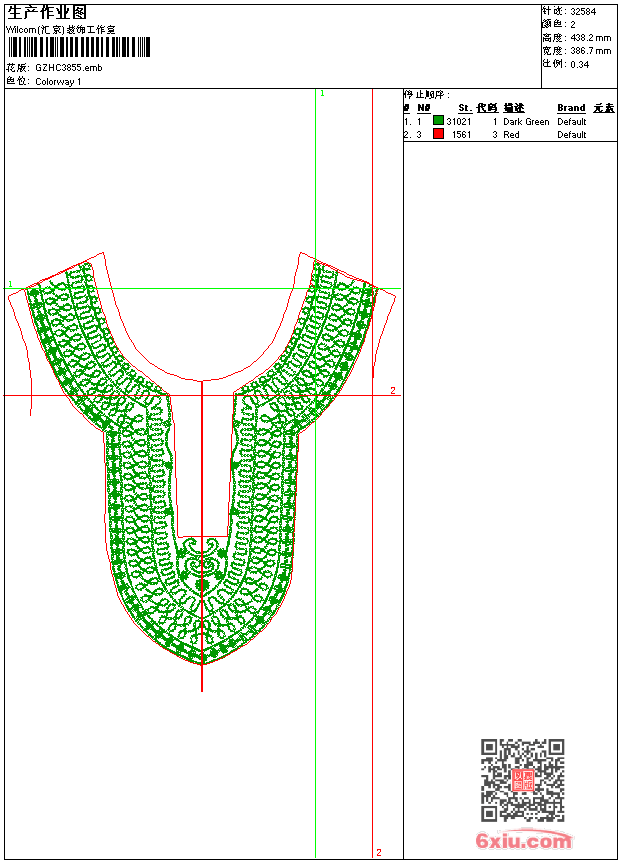
Task: Click the GZHC3855.emb file name
Action: coord(68,68)
